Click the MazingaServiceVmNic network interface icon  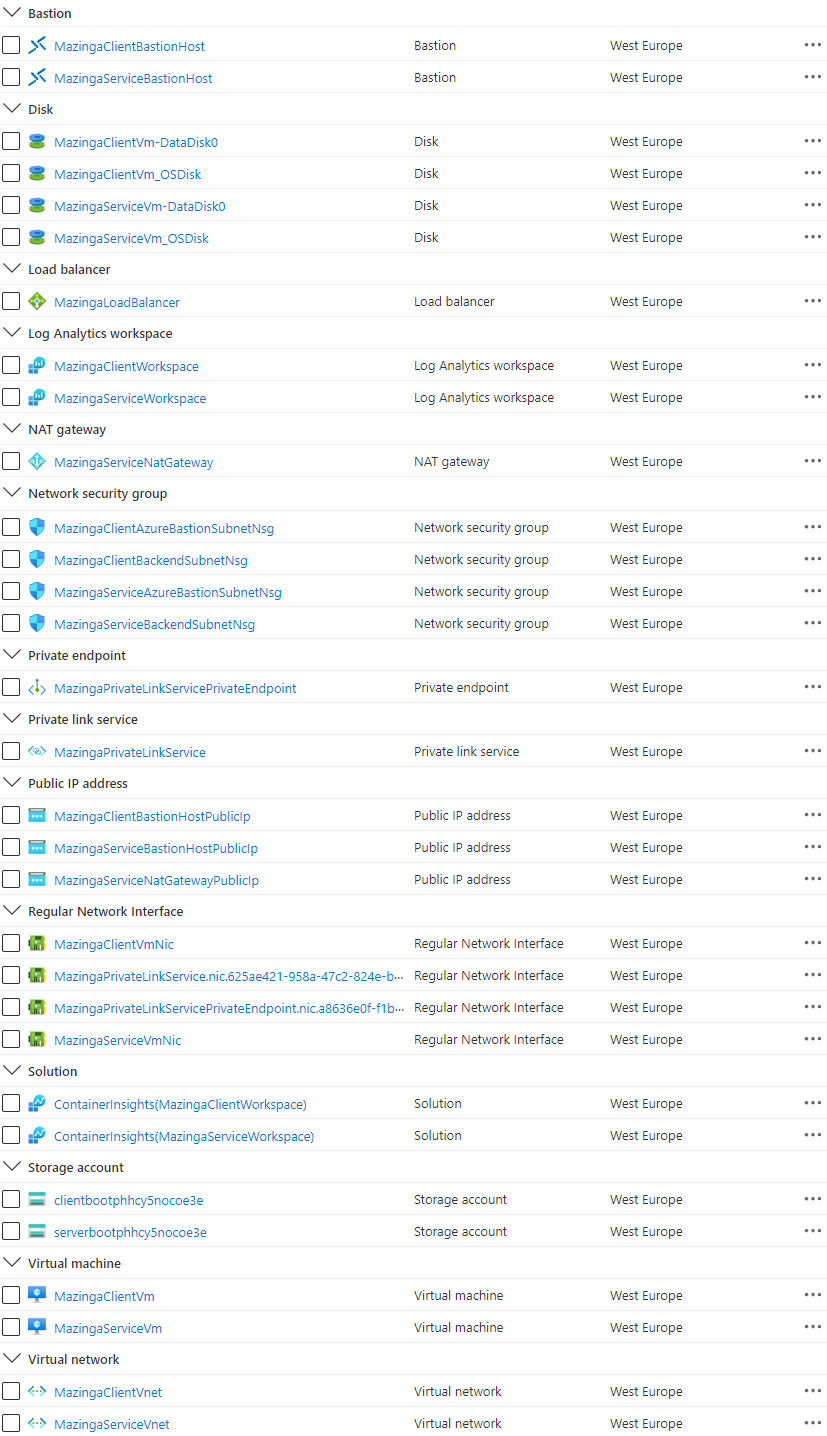click(37, 1040)
